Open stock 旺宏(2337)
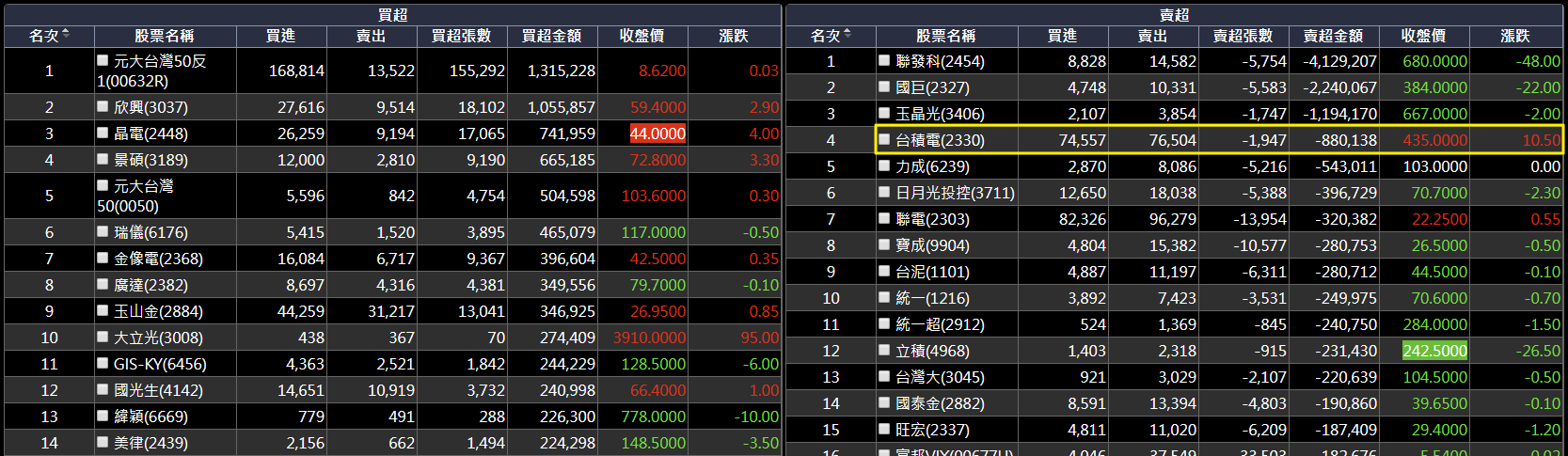 (x=932, y=430)
